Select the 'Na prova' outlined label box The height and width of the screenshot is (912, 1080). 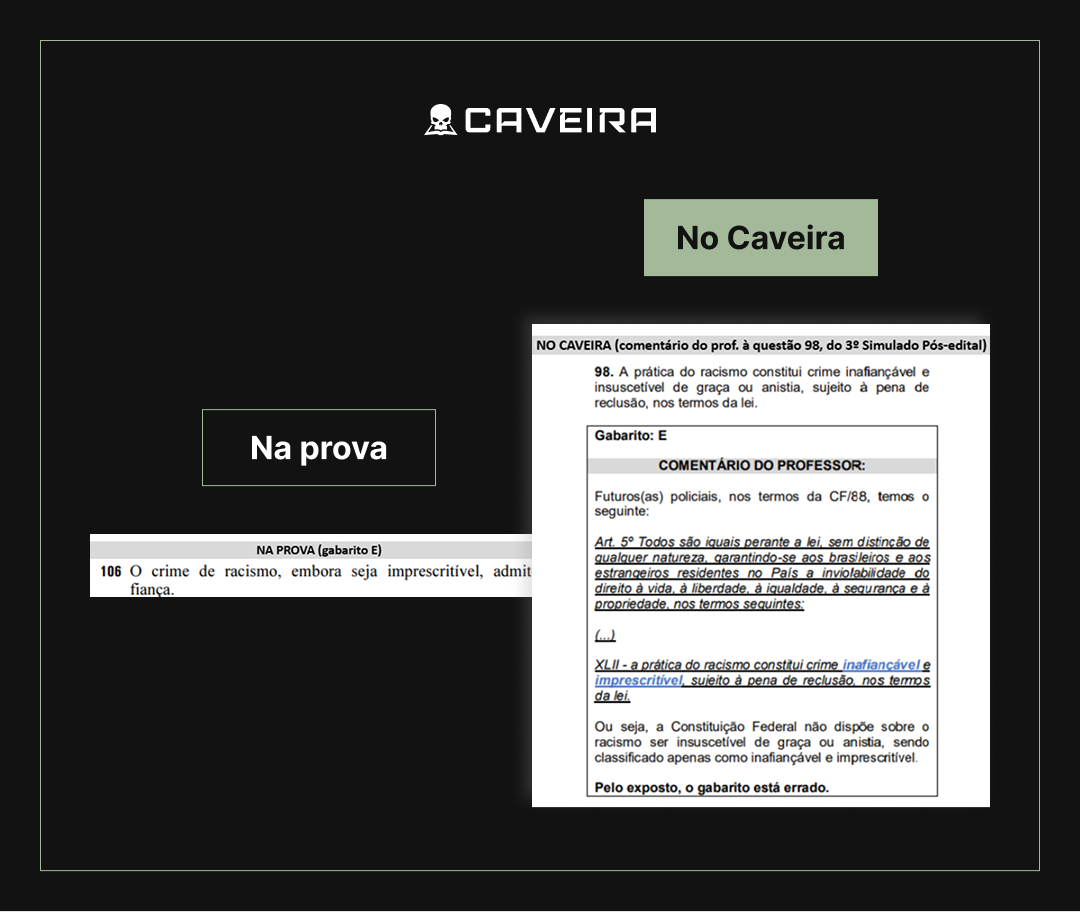(319, 448)
